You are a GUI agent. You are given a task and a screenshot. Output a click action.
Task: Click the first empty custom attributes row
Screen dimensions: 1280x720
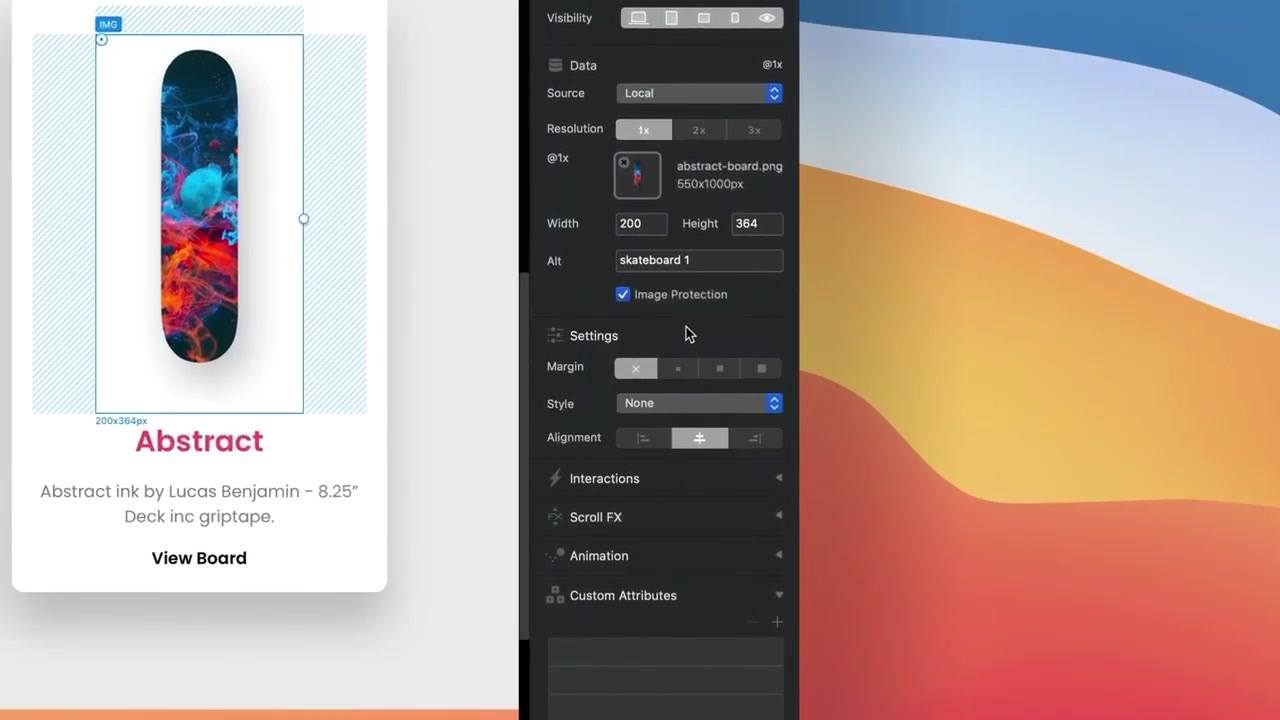point(665,651)
